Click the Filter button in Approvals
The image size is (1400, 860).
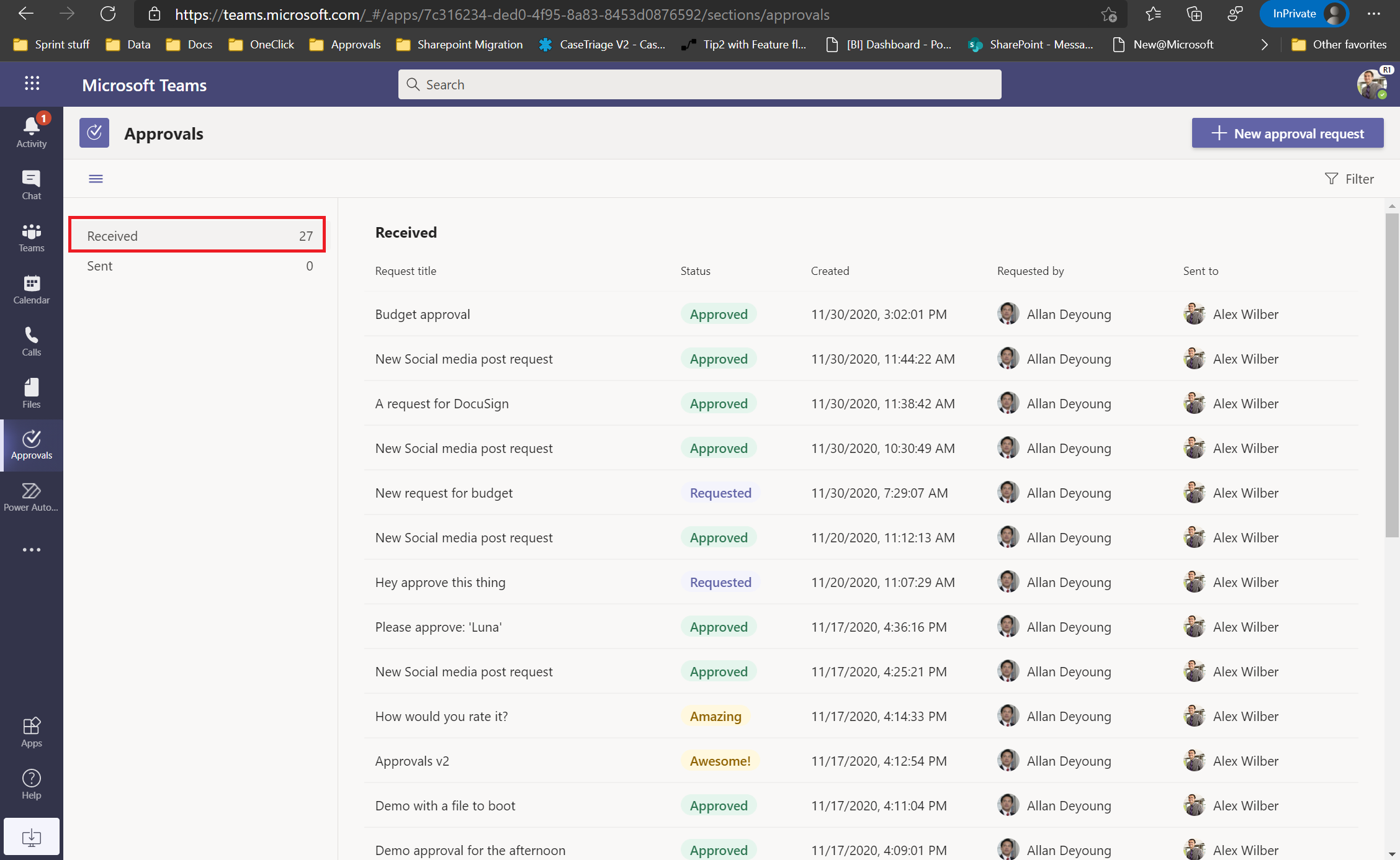coord(1348,178)
